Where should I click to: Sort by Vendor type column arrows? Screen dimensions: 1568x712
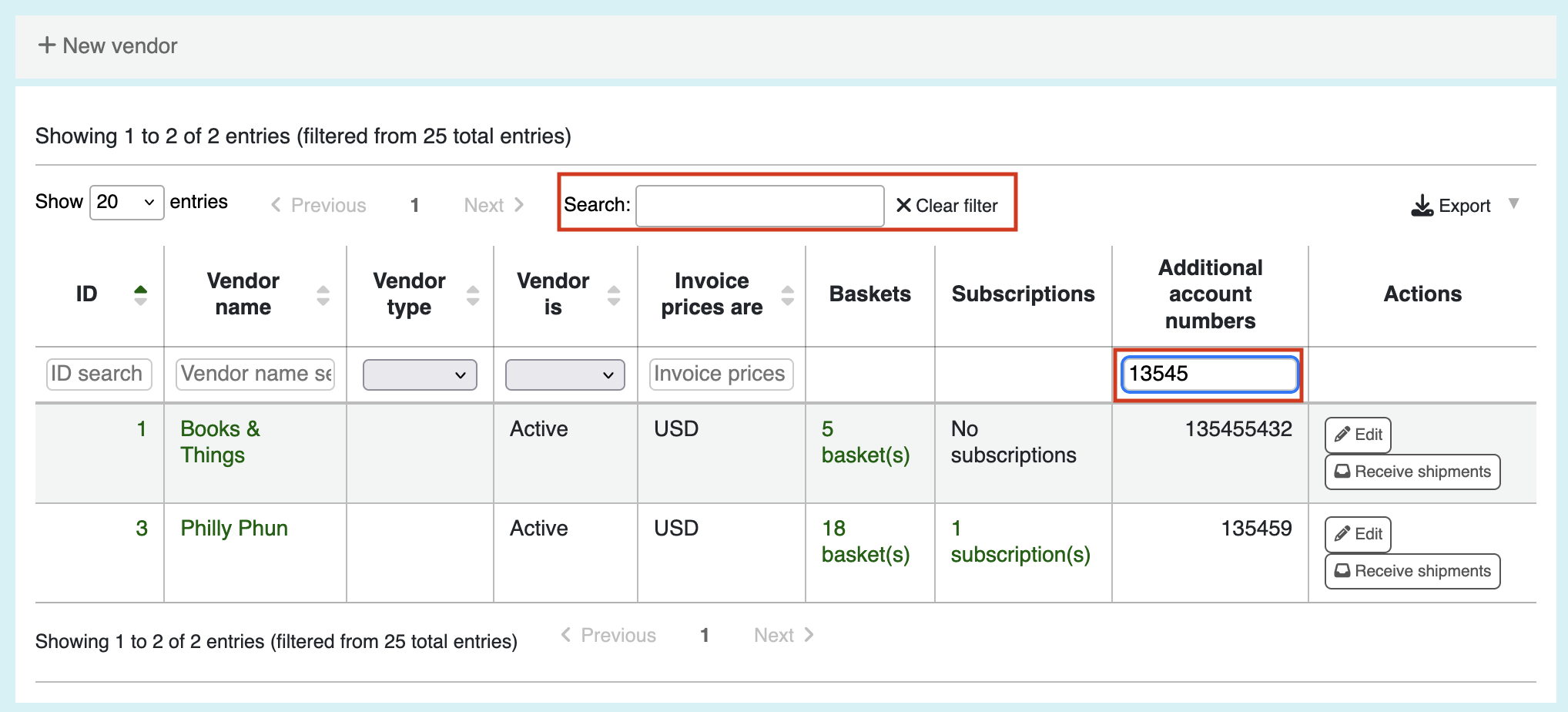click(473, 294)
